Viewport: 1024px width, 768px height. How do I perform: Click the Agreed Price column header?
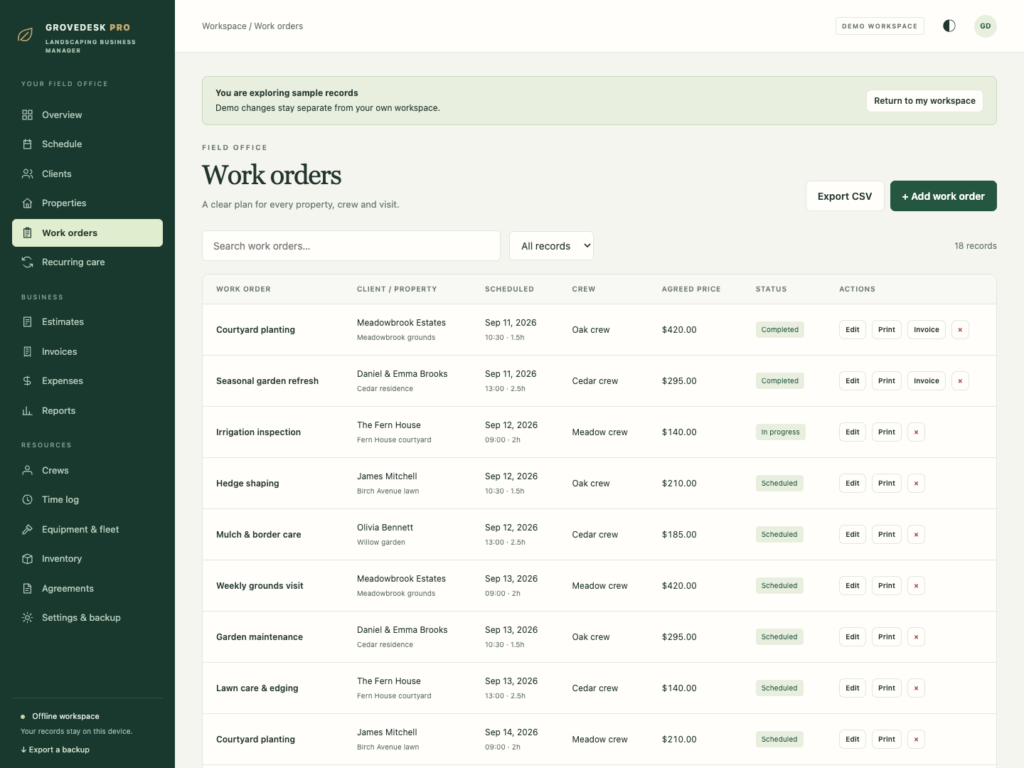(x=691, y=289)
